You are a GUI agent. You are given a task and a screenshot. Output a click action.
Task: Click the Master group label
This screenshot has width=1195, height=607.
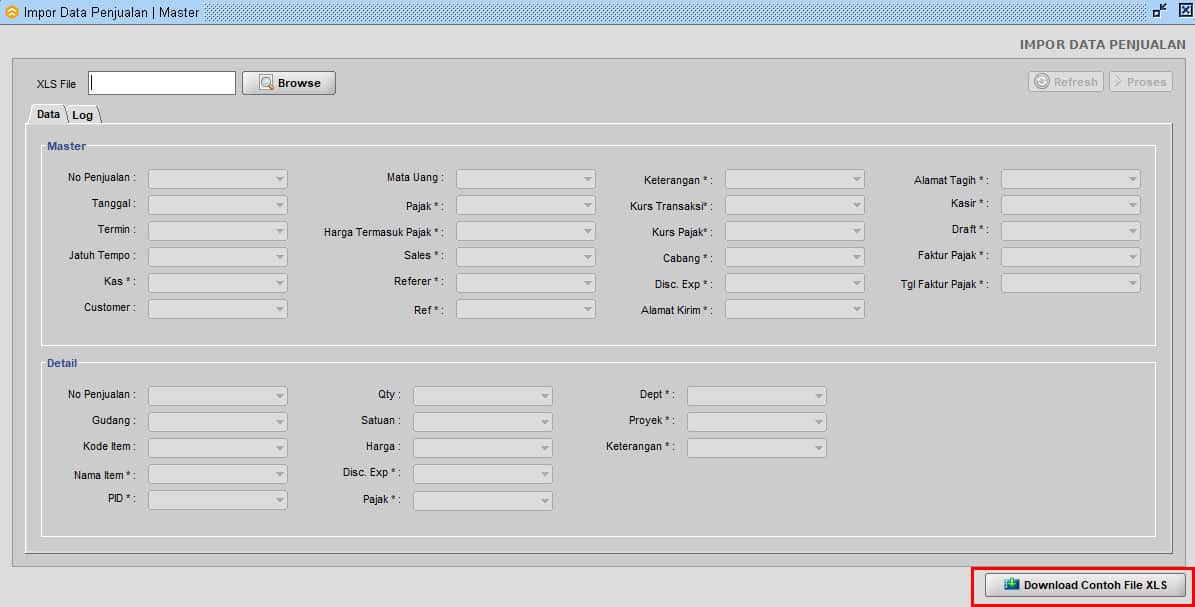(66, 146)
